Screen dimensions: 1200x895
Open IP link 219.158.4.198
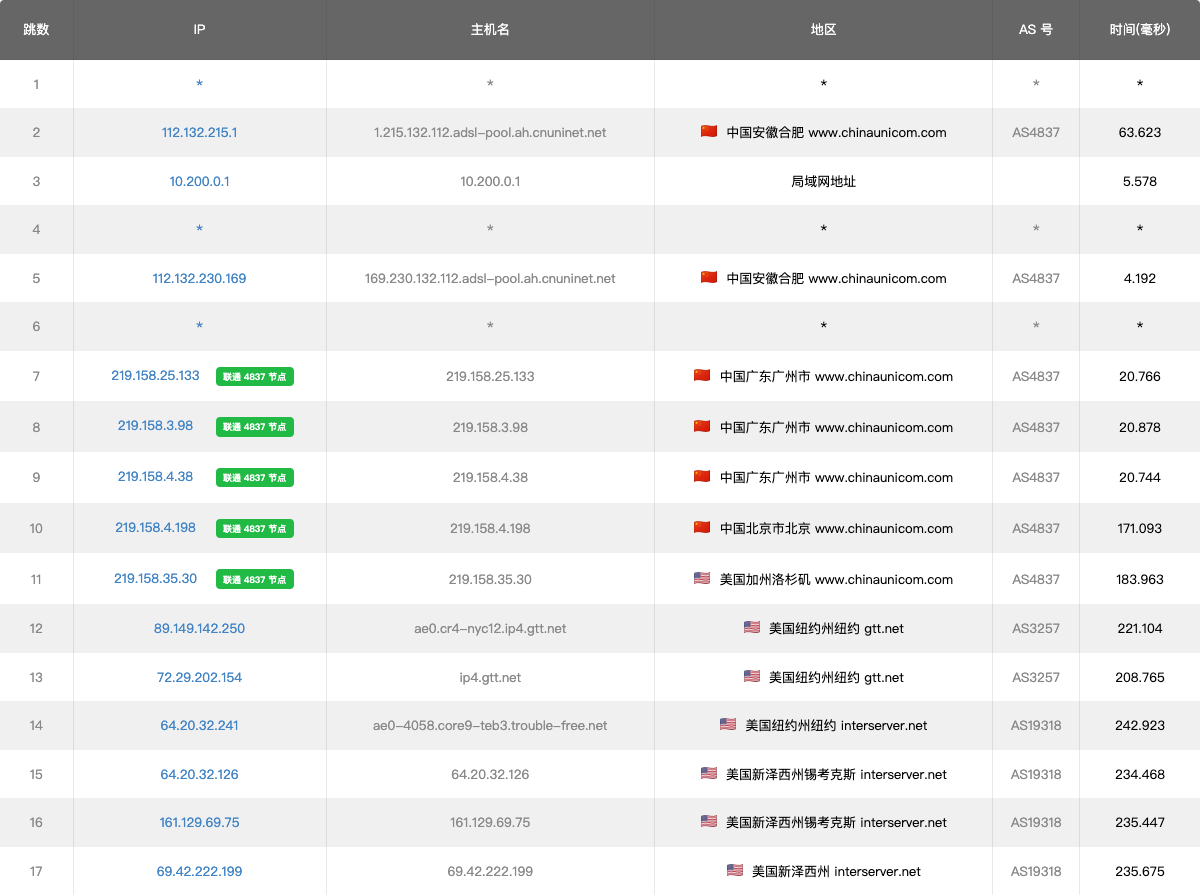click(155, 527)
